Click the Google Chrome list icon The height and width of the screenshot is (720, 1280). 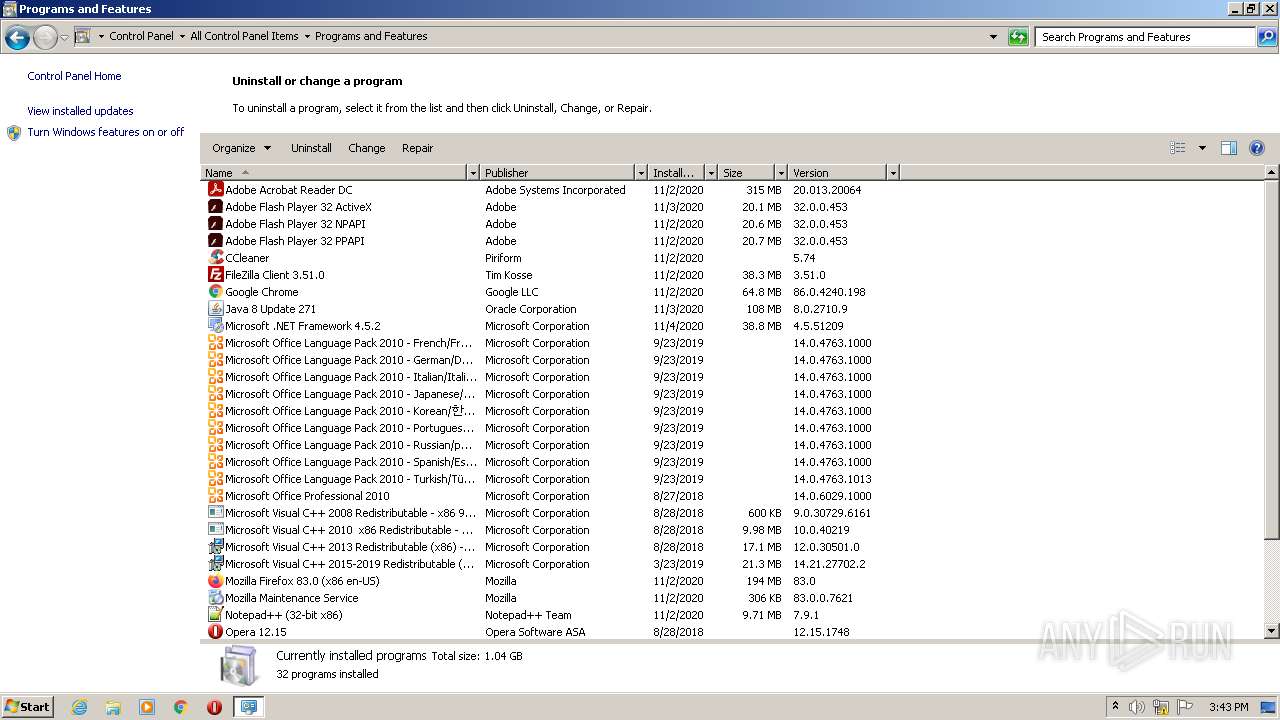coord(215,291)
